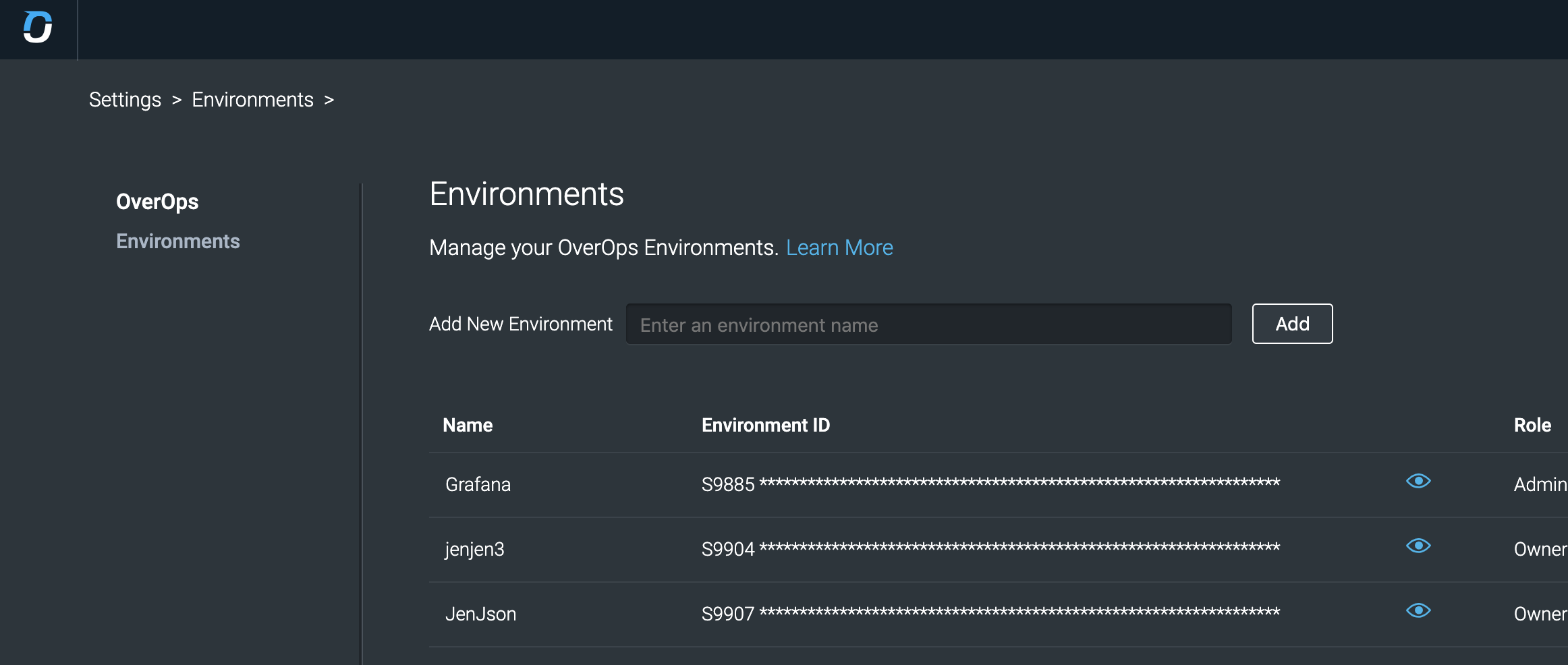Image resolution: width=1568 pixels, height=665 pixels.
Task: Select the OverOps sidebar heading
Action: tap(157, 202)
